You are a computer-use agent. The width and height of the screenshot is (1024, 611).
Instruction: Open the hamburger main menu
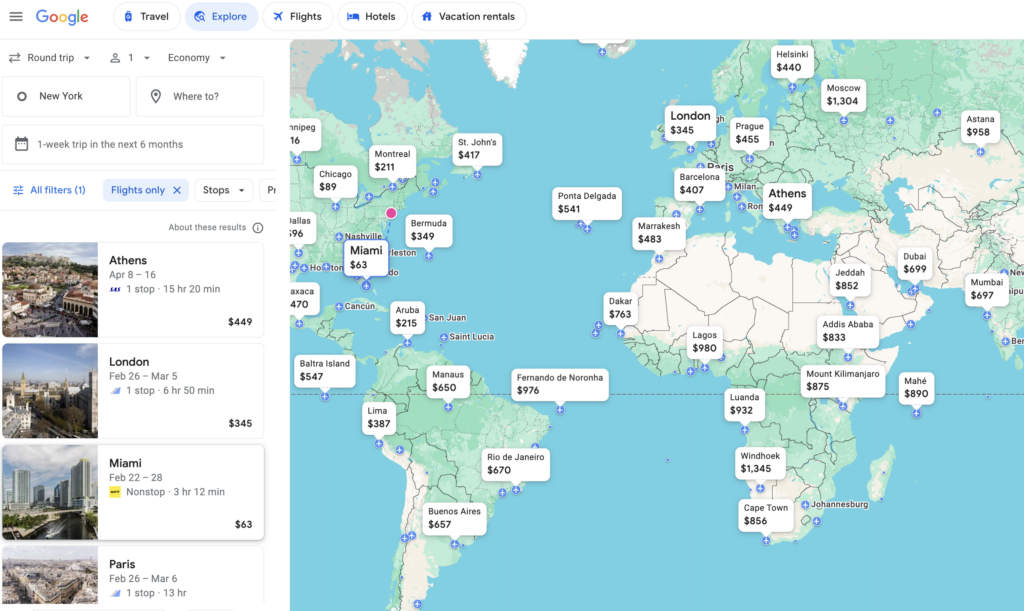coord(16,16)
